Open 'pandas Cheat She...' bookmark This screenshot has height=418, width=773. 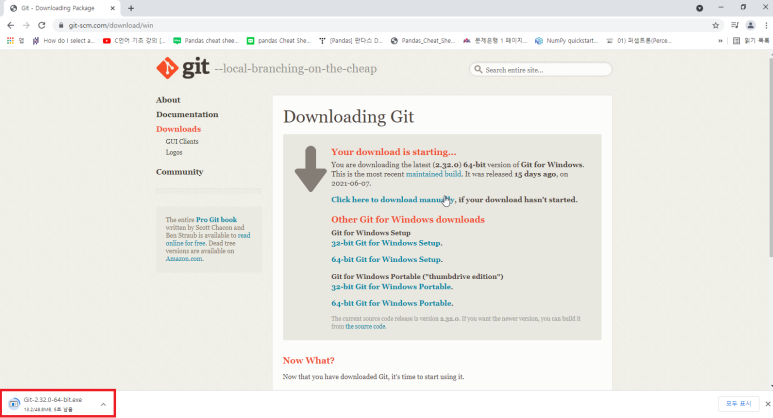(x=279, y=40)
